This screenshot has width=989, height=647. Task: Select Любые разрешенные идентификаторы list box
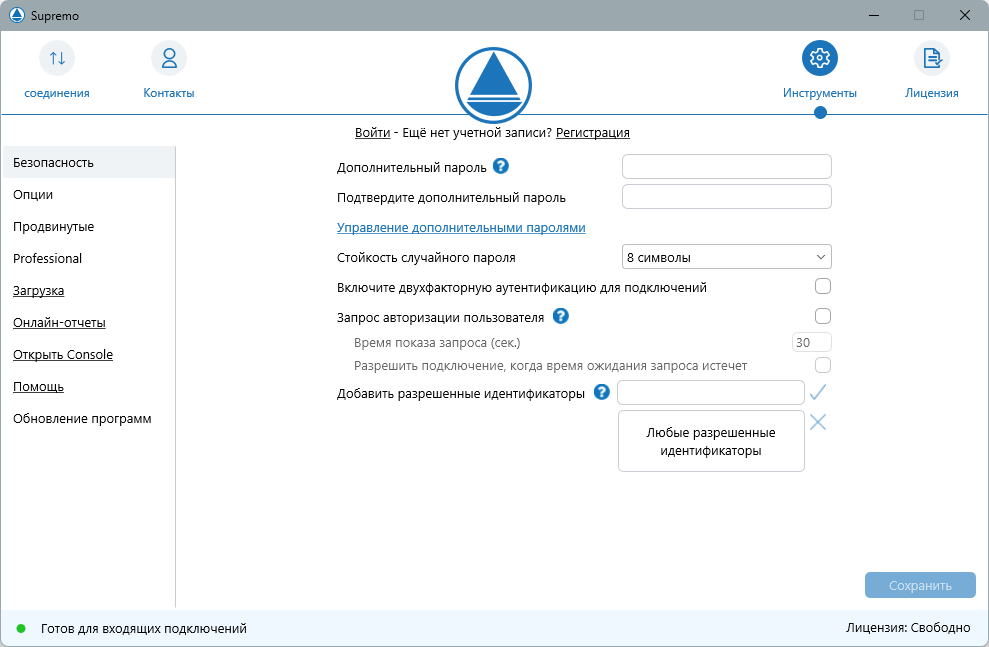[711, 441]
